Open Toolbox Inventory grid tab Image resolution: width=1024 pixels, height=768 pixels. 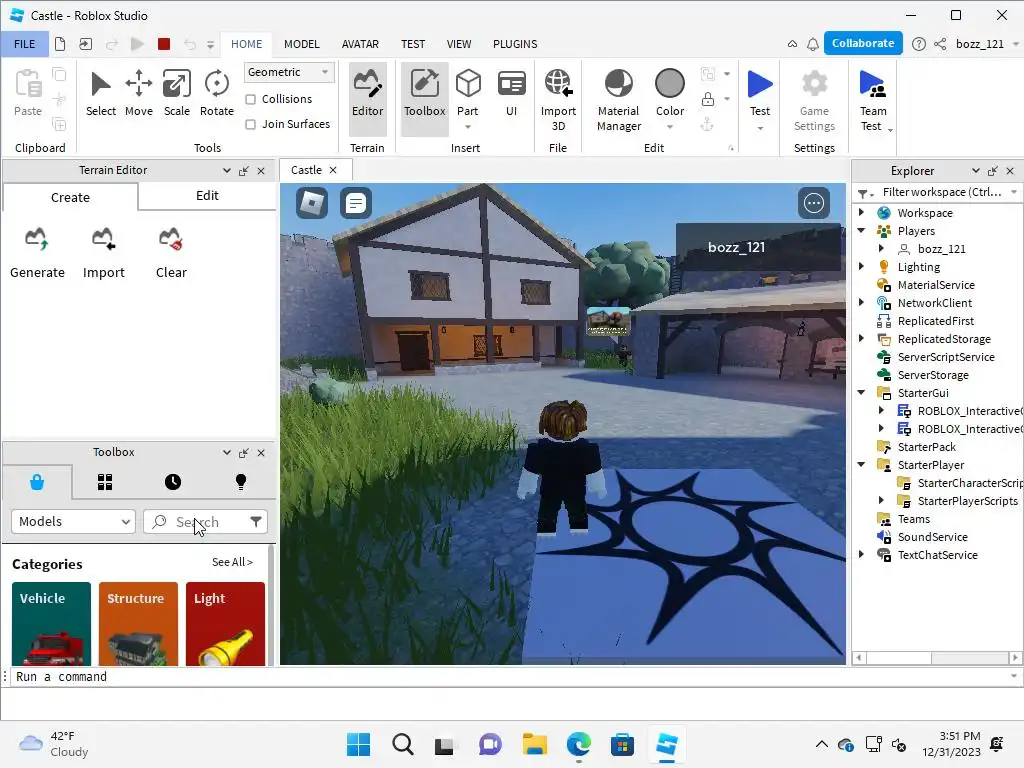coord(105,482)
